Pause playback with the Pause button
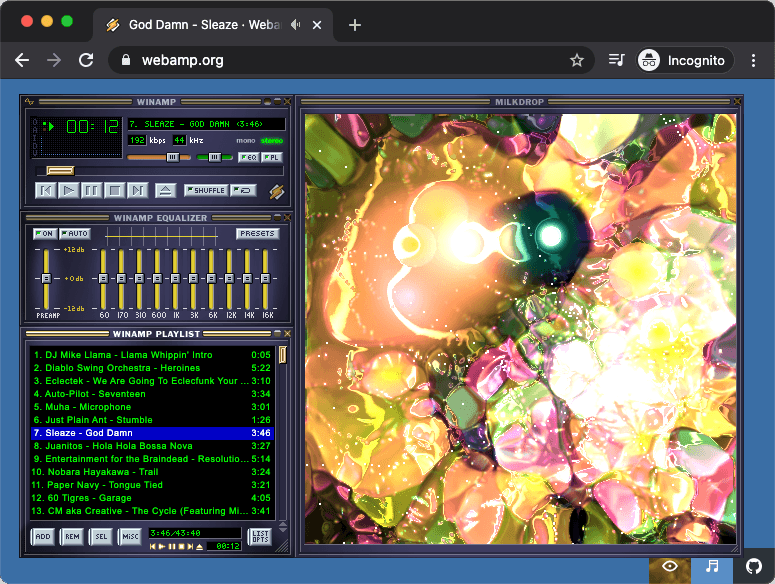Screen dimensions: 775x584 click(x=92, y=190)
